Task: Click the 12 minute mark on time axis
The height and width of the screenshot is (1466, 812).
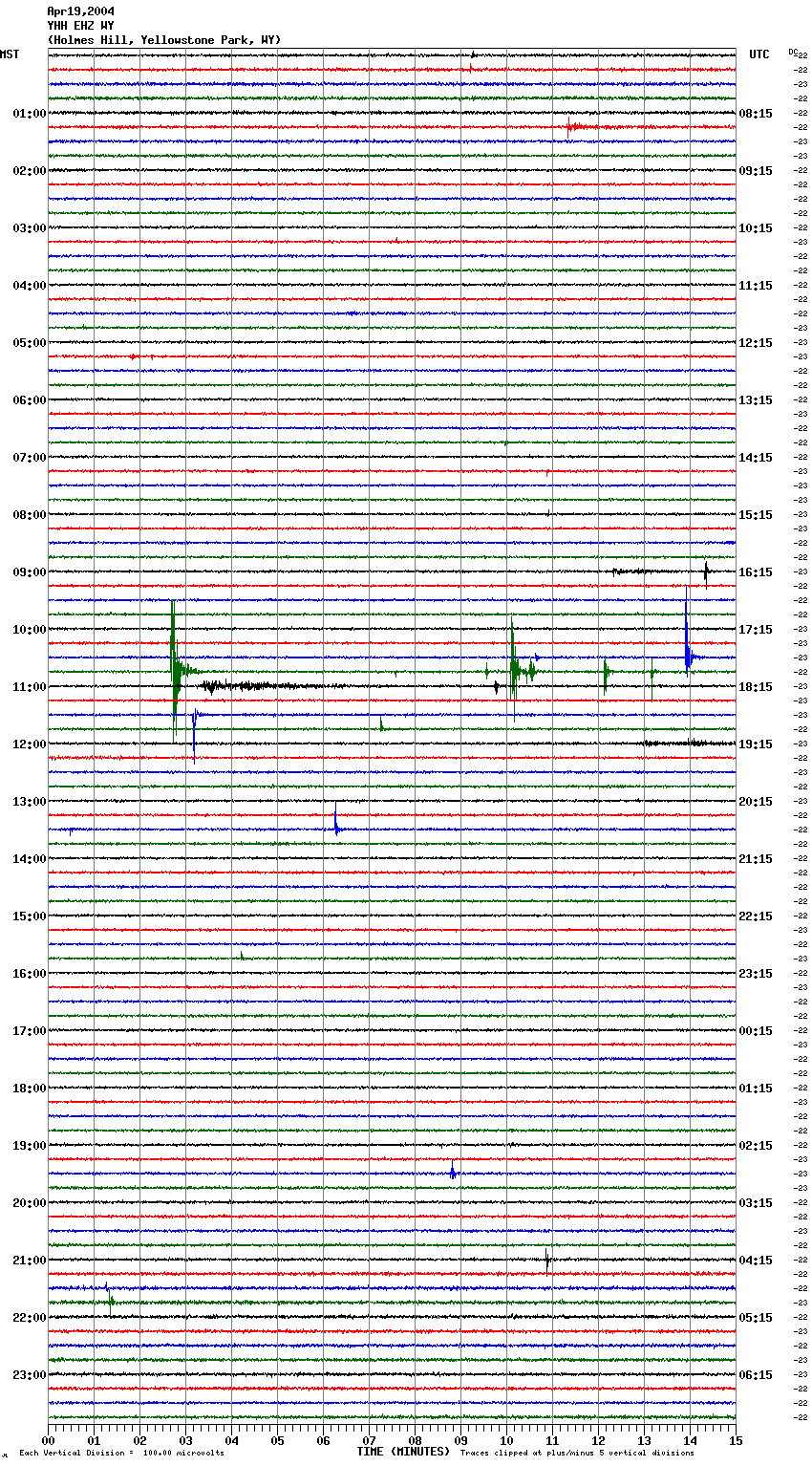Action: (598, 1440)
